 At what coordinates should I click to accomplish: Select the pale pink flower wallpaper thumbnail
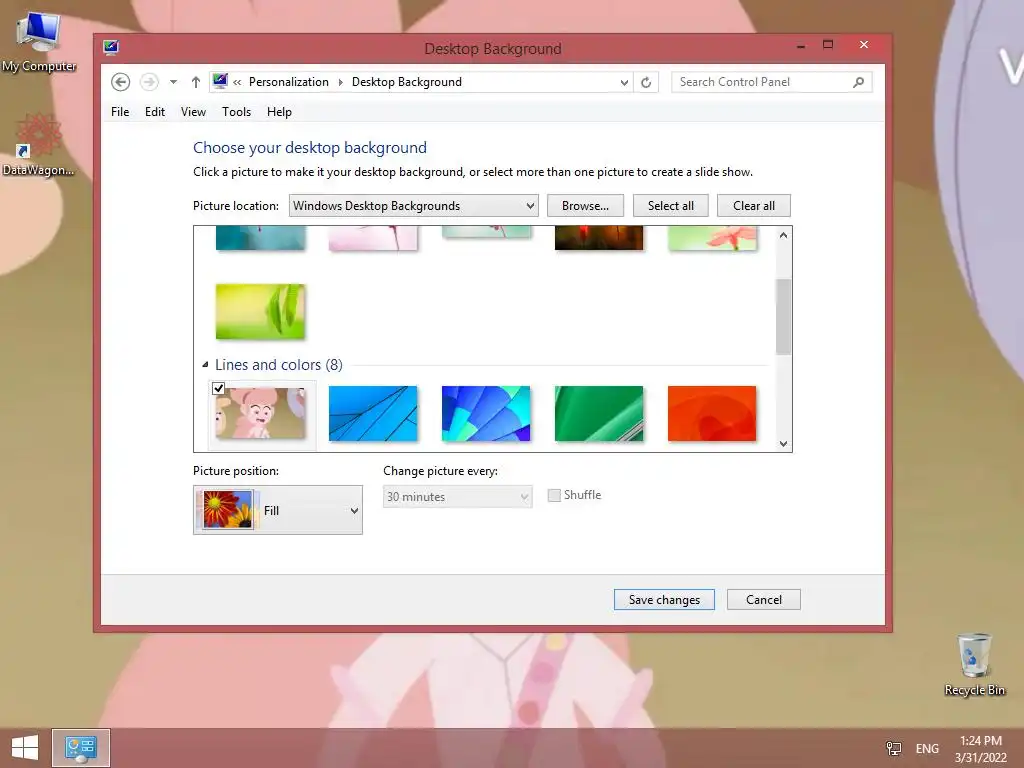tap(373, 238)
